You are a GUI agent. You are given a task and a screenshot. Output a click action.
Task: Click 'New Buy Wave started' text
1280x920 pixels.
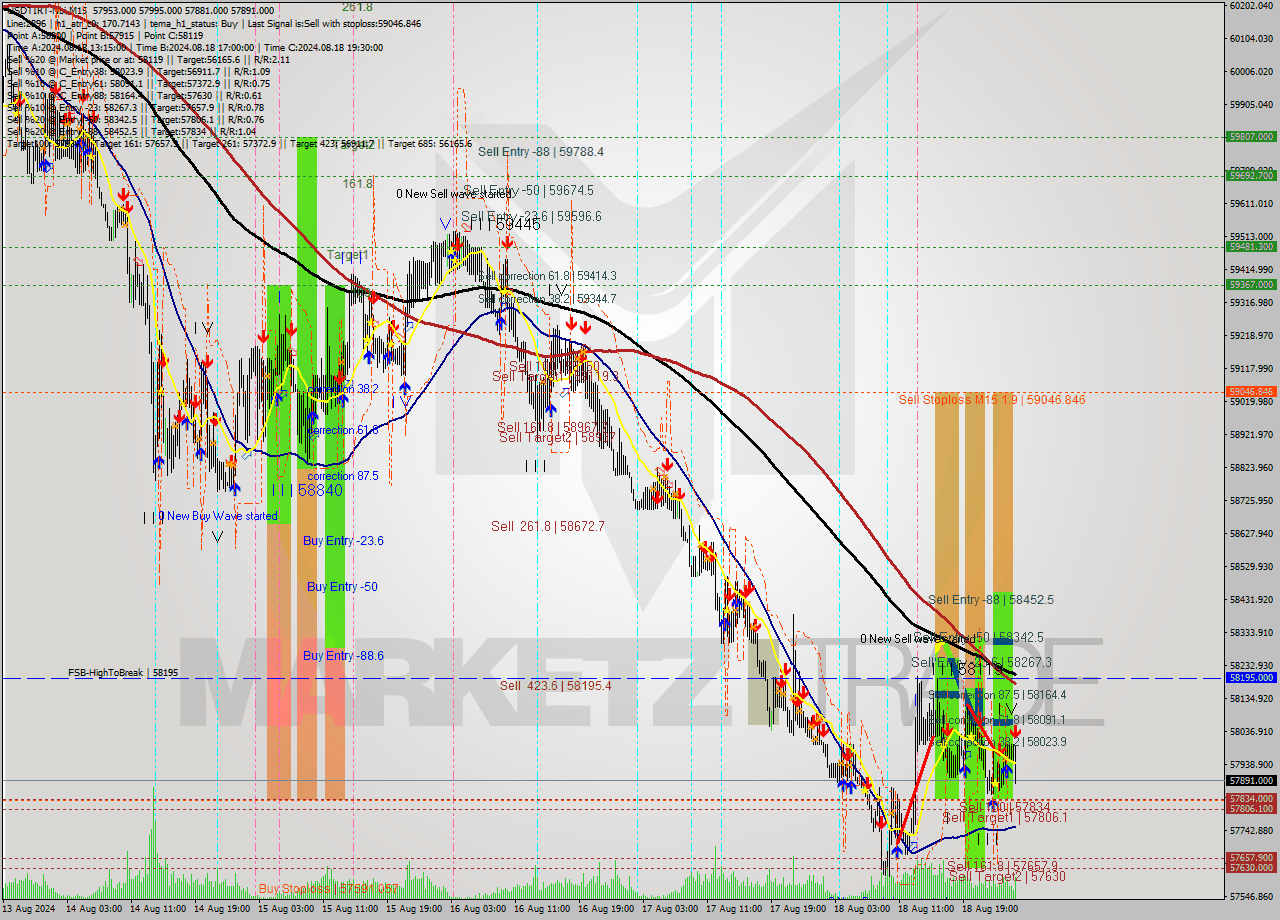coord(222,516)
